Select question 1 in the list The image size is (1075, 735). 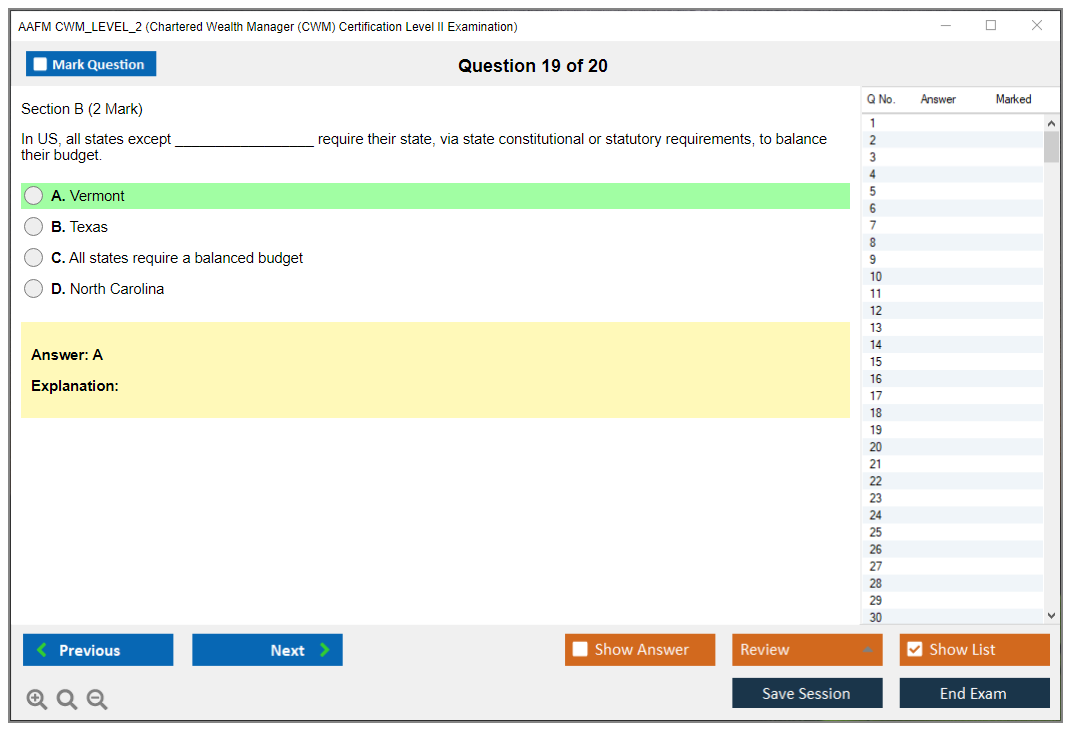(873, 123)
